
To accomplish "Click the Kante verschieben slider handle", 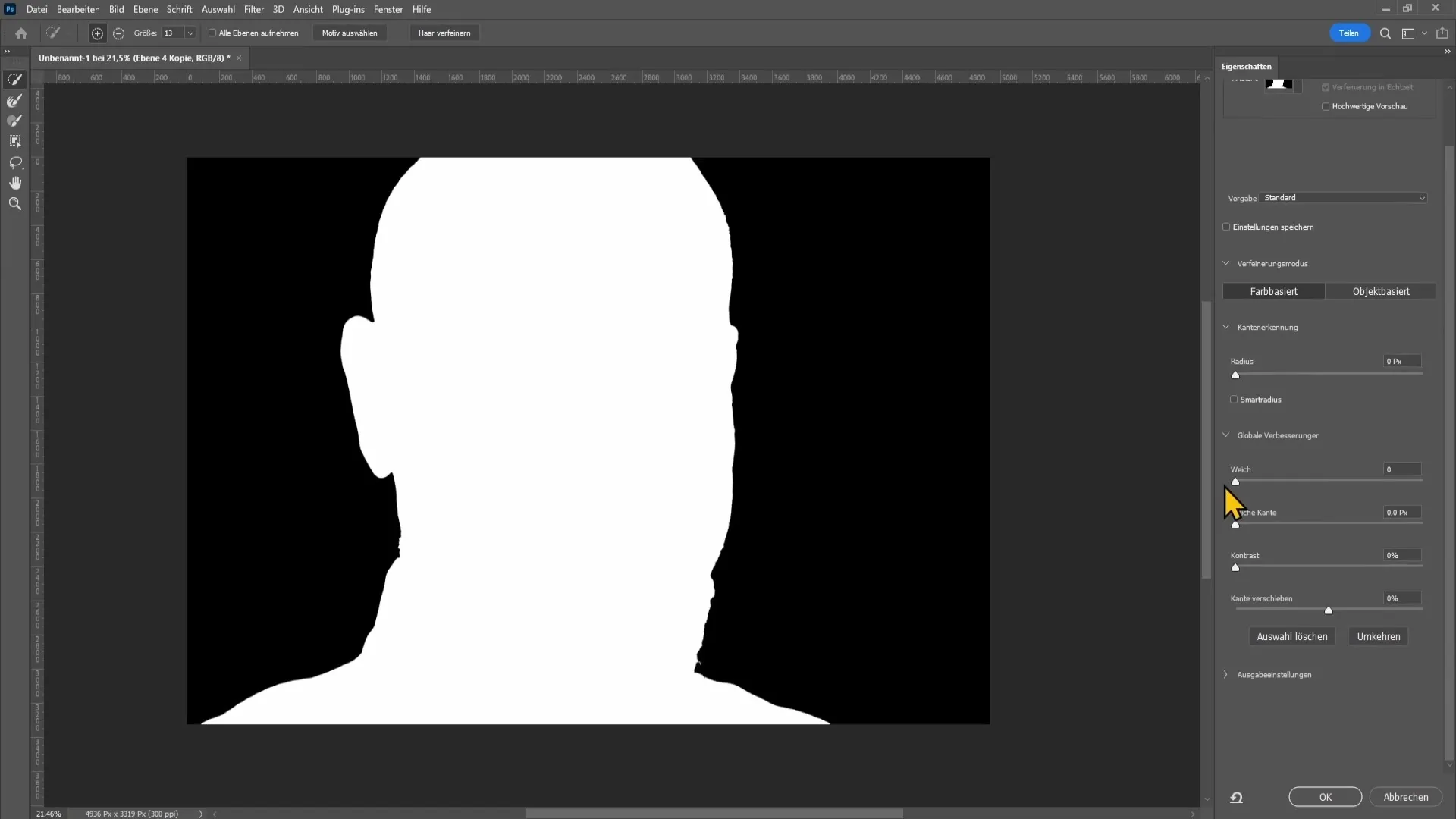I will point(1329,611).
